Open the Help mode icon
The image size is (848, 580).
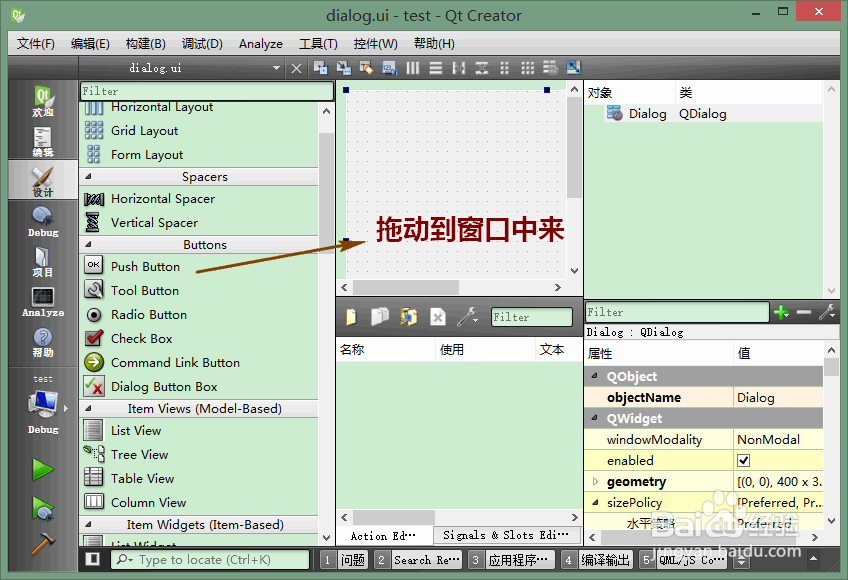click(x=43, y=341)
